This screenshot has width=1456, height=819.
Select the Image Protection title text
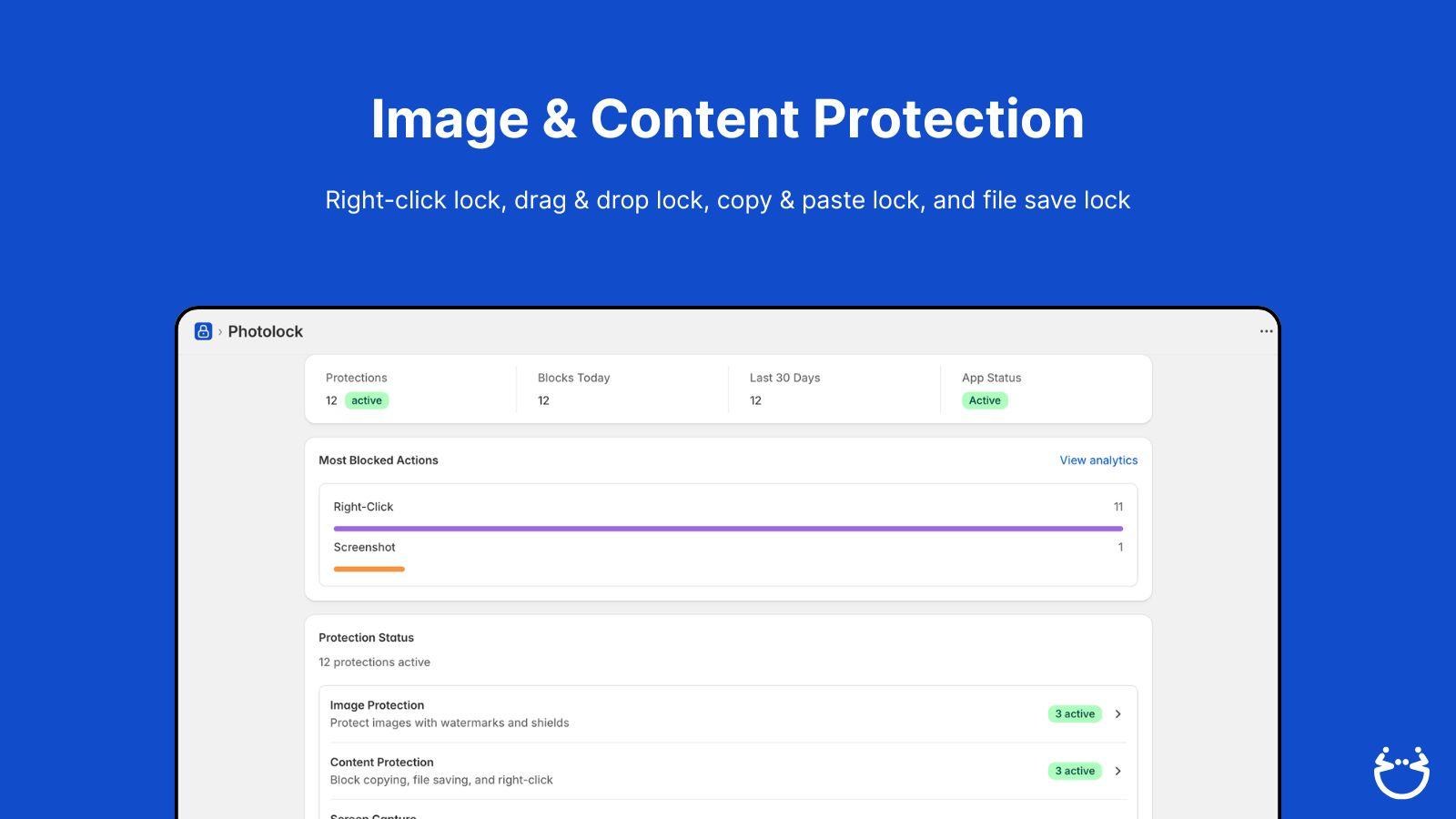(377, 705)
